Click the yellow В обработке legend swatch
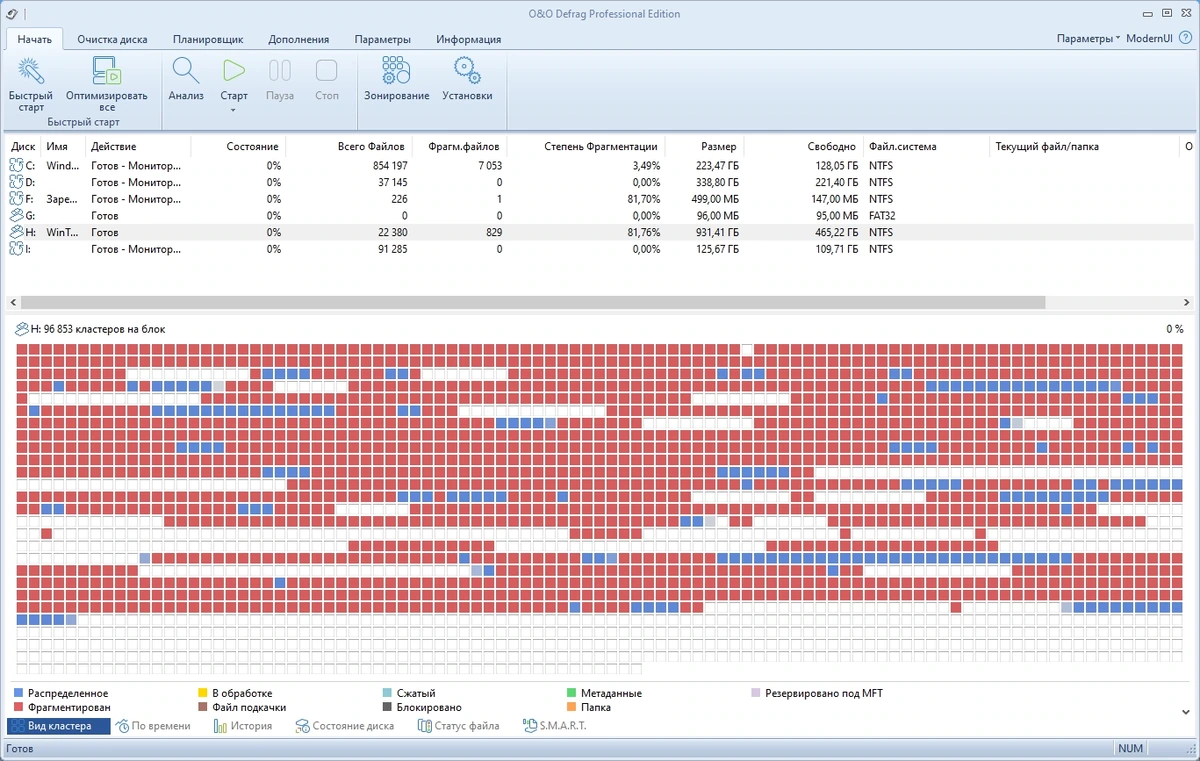This screenshot has height=761, width=1200. pos(202,693)
